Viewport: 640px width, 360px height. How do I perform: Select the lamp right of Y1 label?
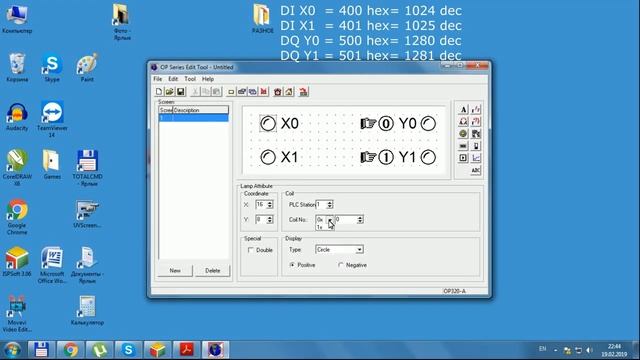tap(428, 157)
